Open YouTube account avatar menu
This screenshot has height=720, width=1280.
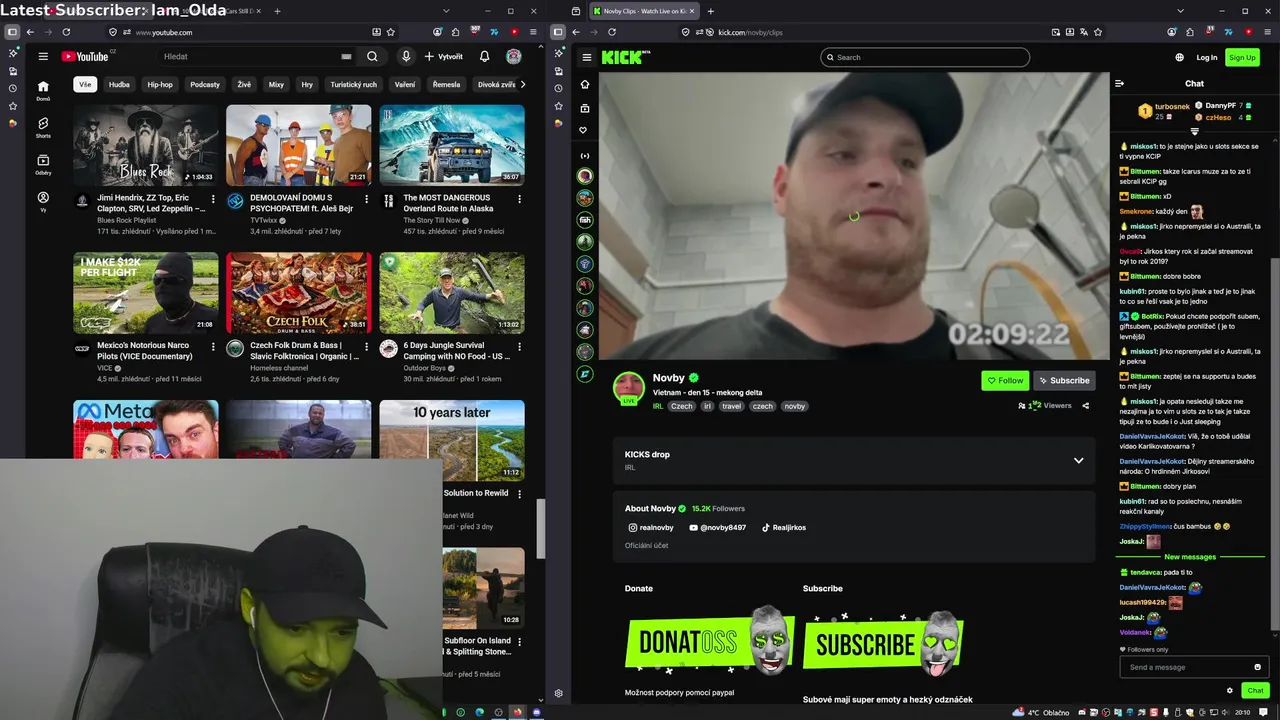[514, 57]
